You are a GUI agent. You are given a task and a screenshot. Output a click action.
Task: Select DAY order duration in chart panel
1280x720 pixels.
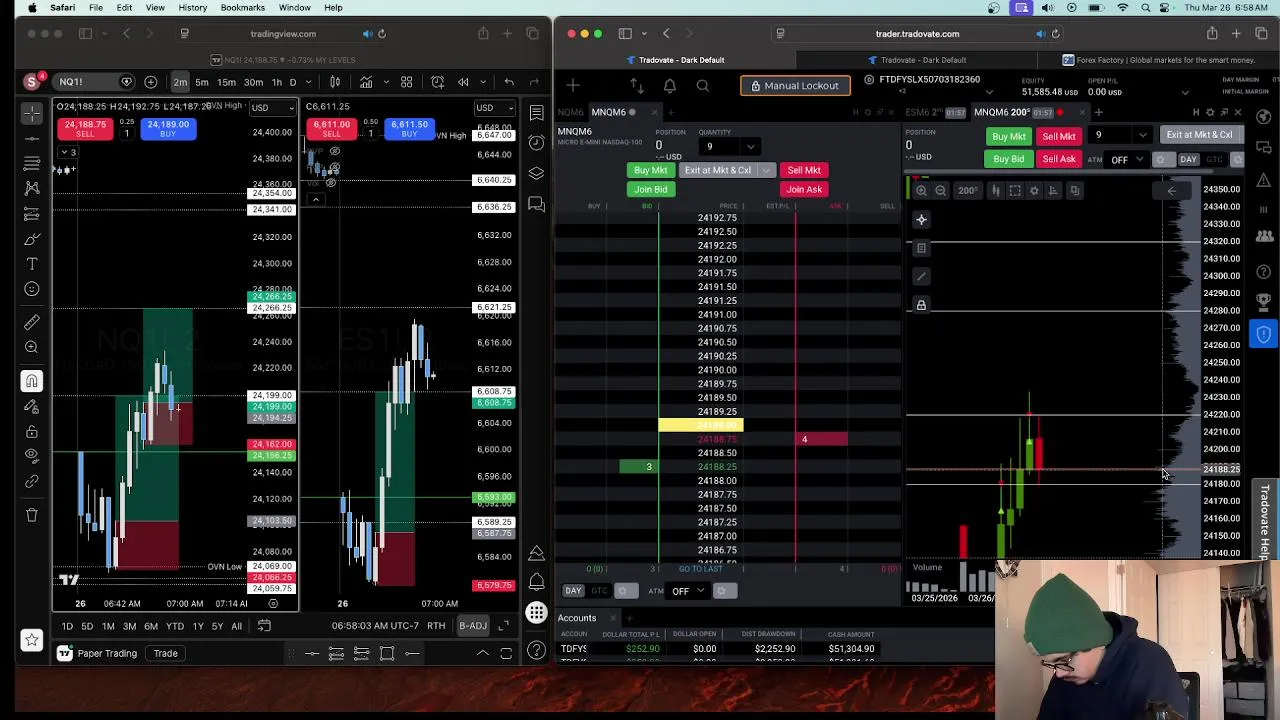click(x=1188, y=160)
